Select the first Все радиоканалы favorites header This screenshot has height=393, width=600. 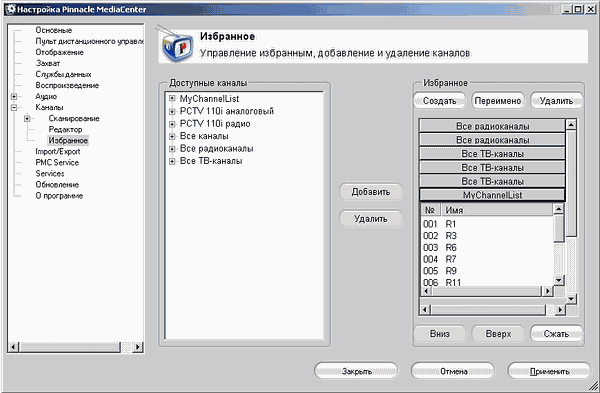(492, 126)
